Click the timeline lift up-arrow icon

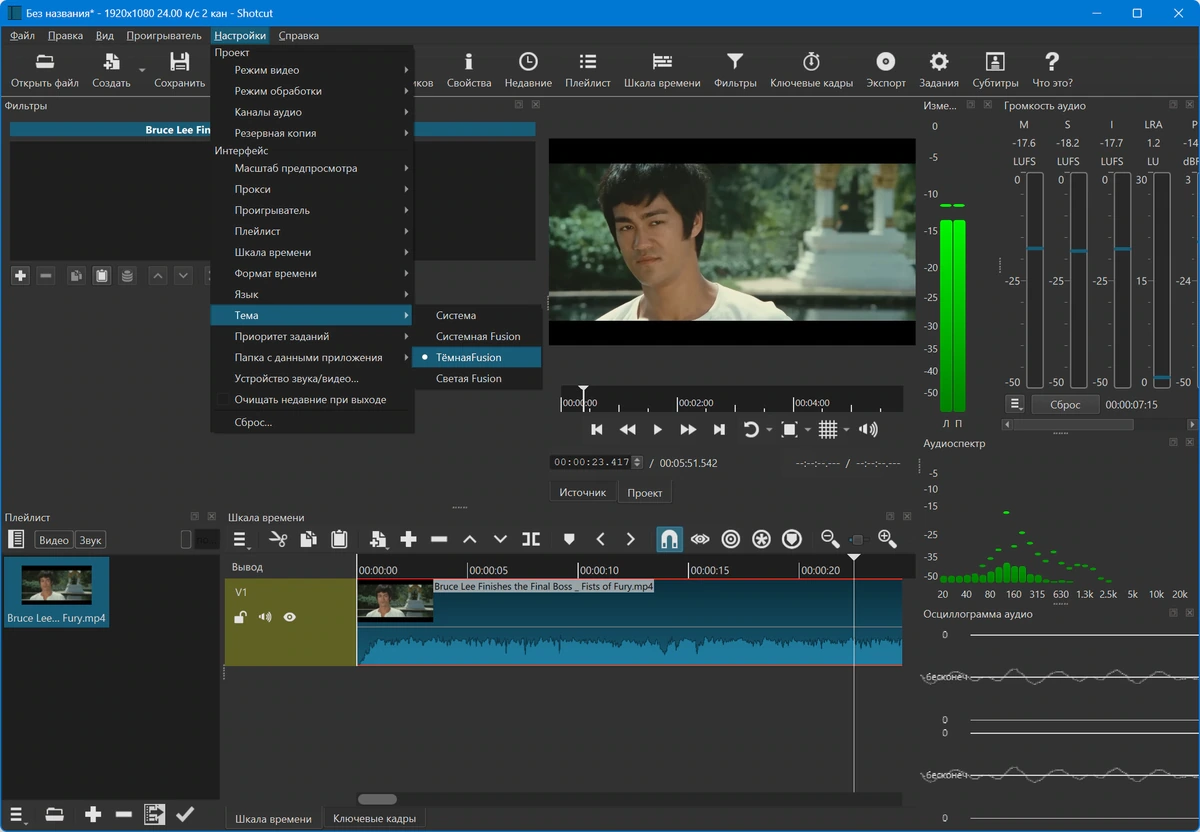pyautogui.click(x=469, y=539)
